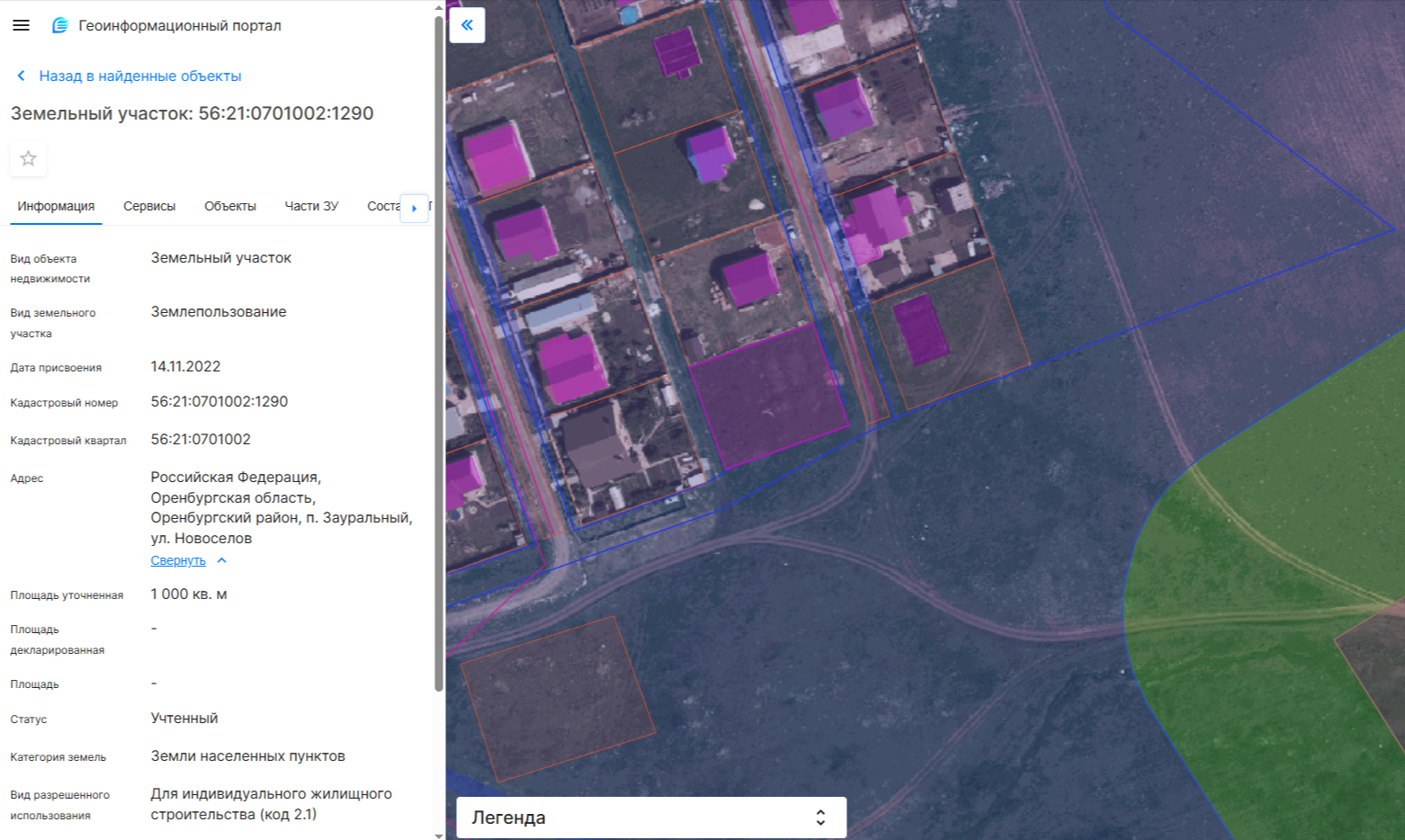The width and height of the screenshot is (1405, 840).
Task: Click the partially hidden Состав tab
Action: click(x=383, y=206)
